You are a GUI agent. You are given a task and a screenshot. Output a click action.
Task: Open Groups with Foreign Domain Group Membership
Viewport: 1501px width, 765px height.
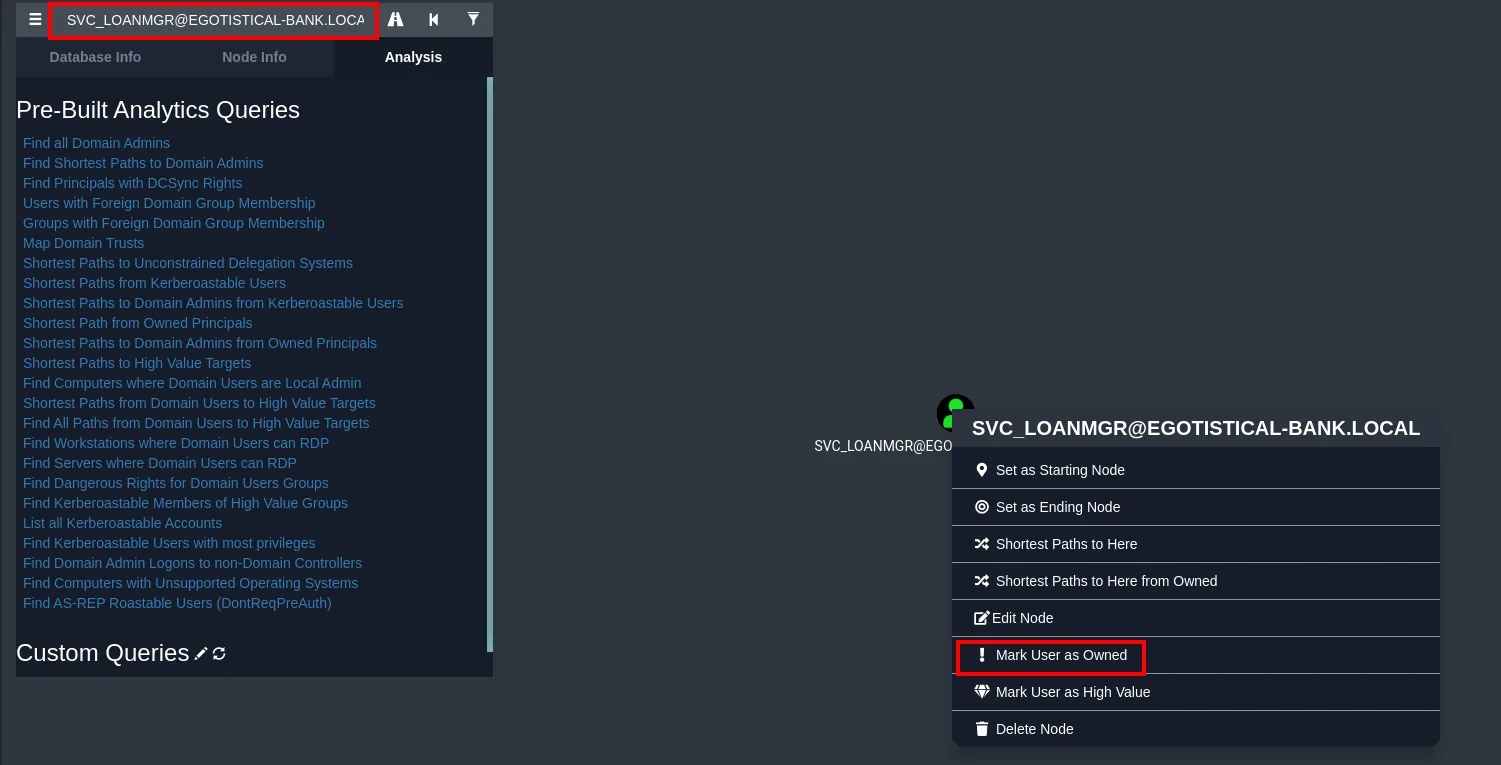coord(174,223)
